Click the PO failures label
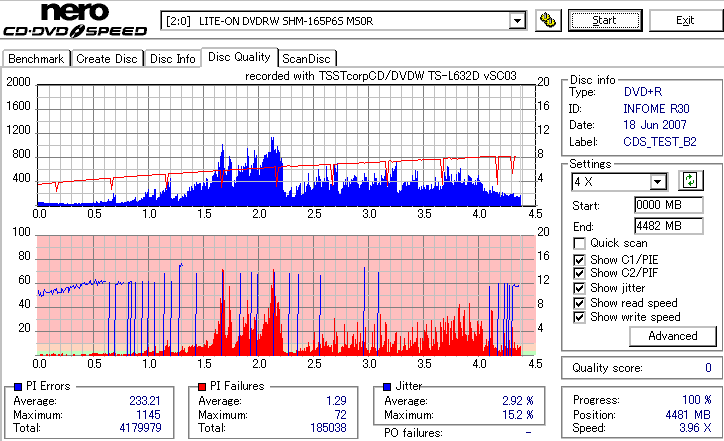 click(x=413, y=433)
